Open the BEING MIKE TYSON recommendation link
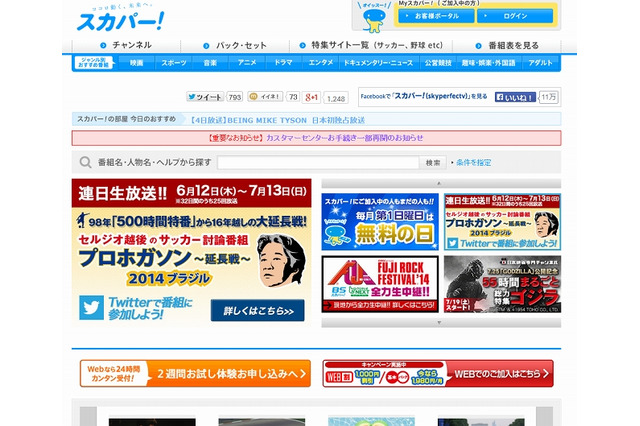This screenshot has height=426, width=640. click(277, 120)
